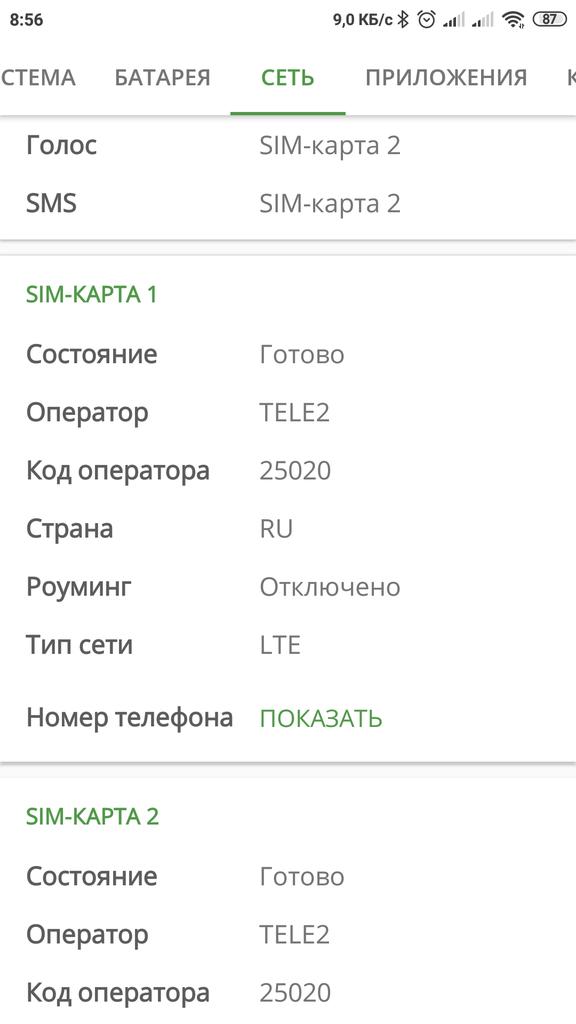Tap the SIM-КАРТА 1 section header
The image size is (576, 1024).
[x=91, y=295]
